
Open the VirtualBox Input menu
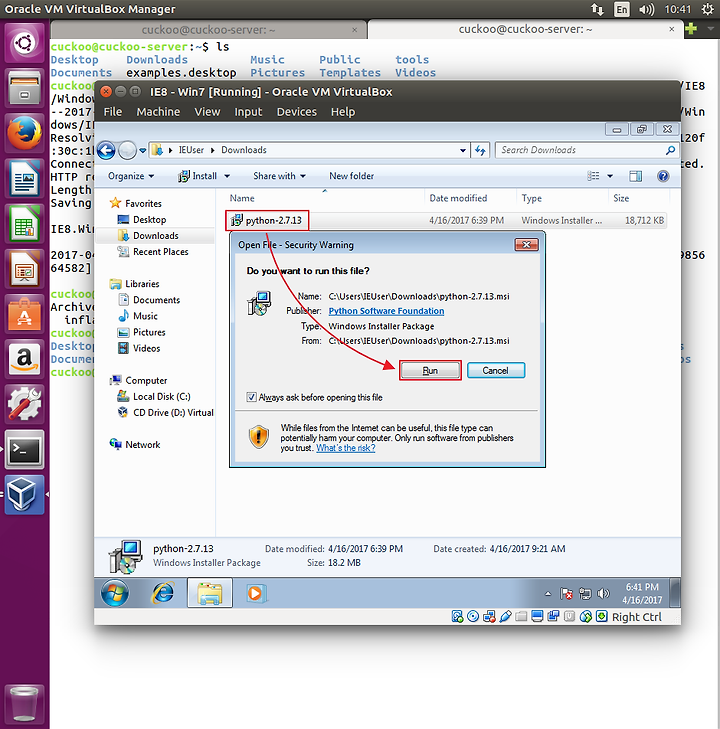click(248, 112)
